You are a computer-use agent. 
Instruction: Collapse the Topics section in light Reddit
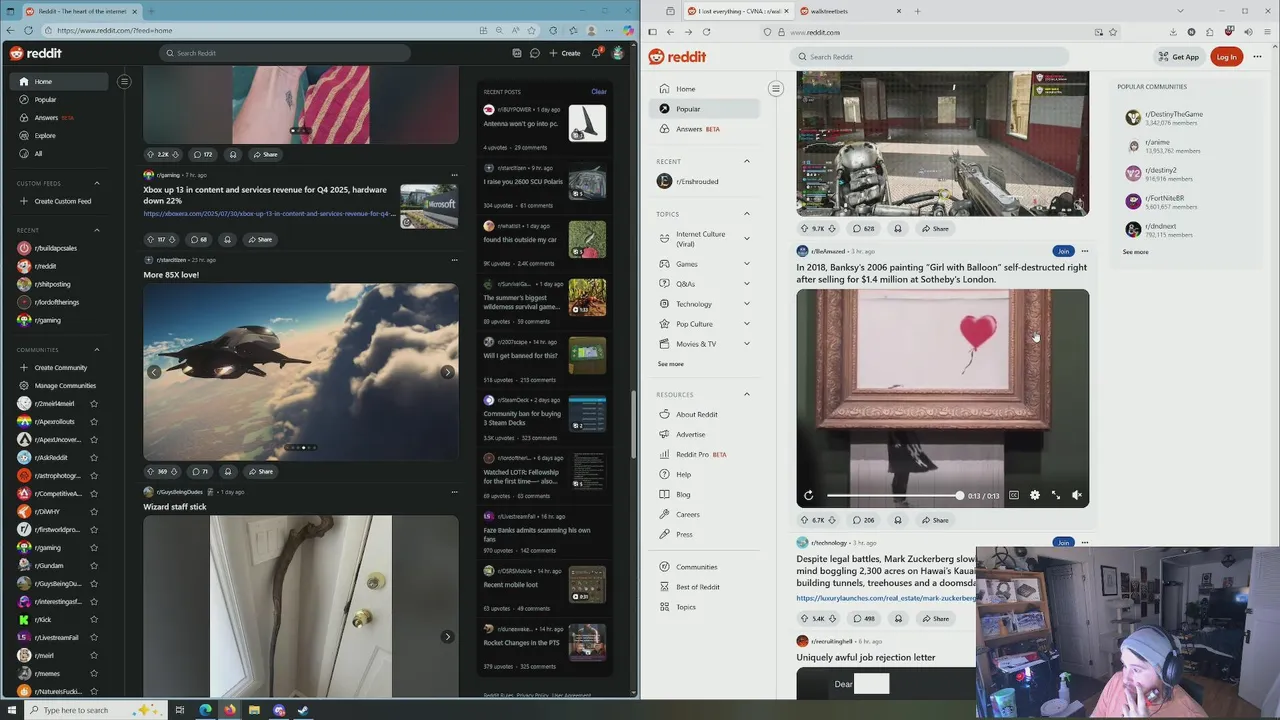(746, 214)
